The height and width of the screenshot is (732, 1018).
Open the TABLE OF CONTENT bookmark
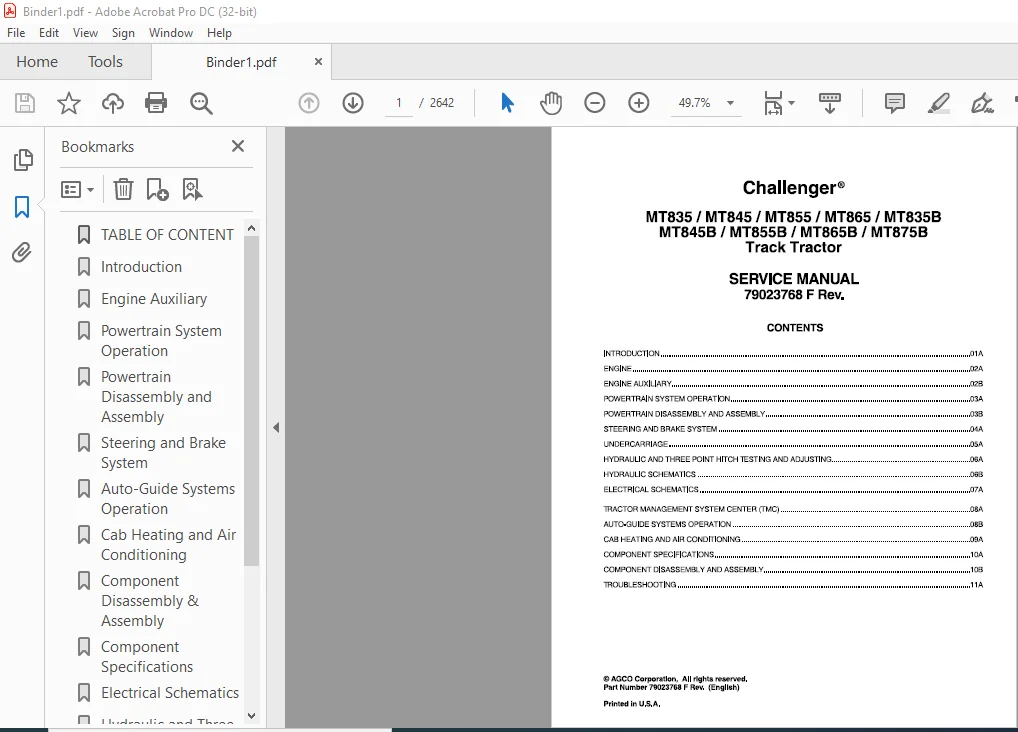167,234
